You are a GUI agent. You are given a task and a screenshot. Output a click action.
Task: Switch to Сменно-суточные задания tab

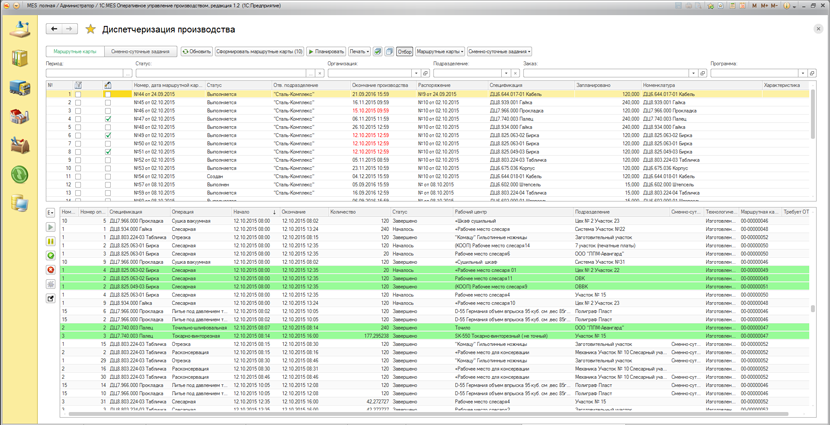(140, 51)
